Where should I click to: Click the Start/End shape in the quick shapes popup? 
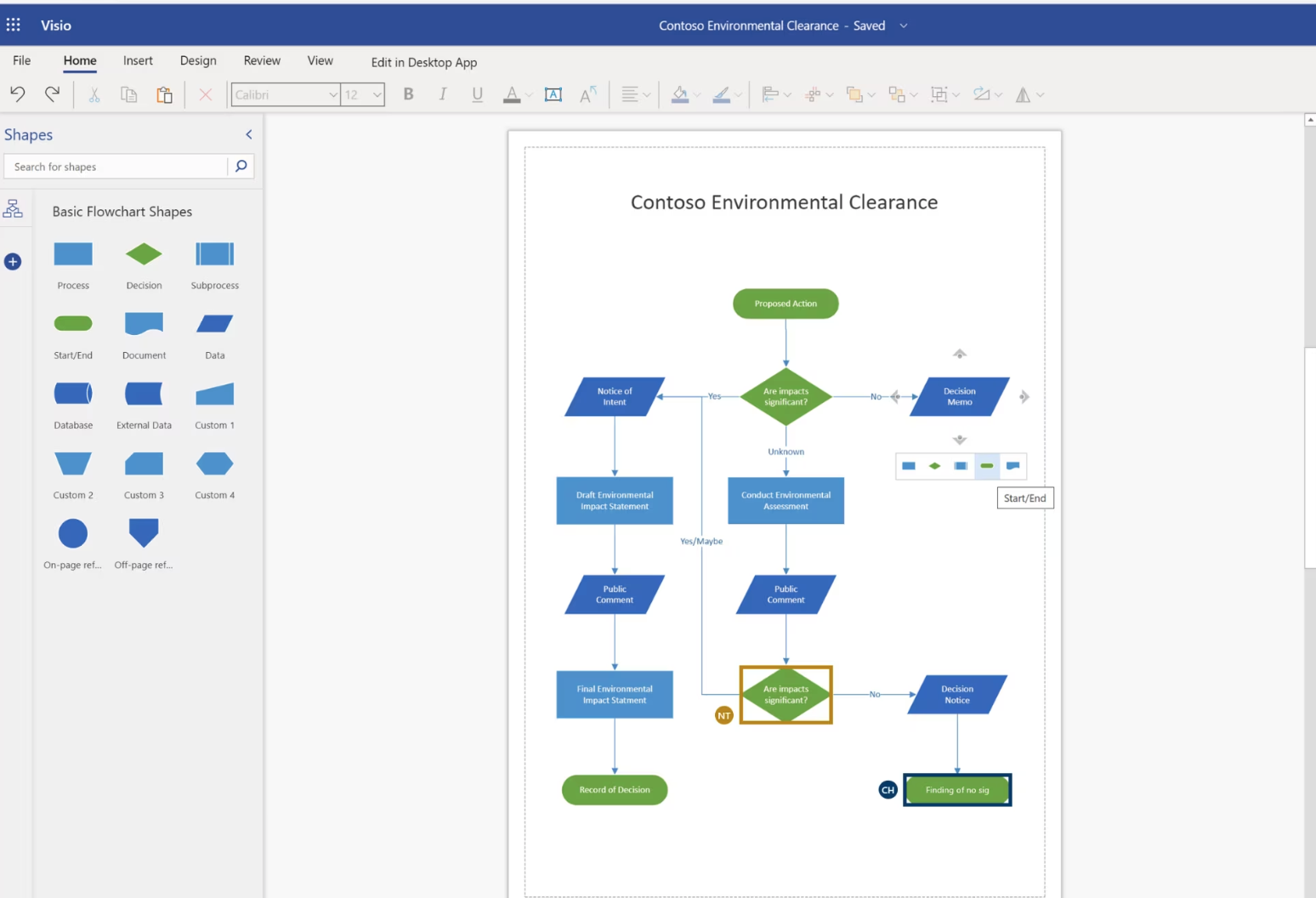coord(986,466)
